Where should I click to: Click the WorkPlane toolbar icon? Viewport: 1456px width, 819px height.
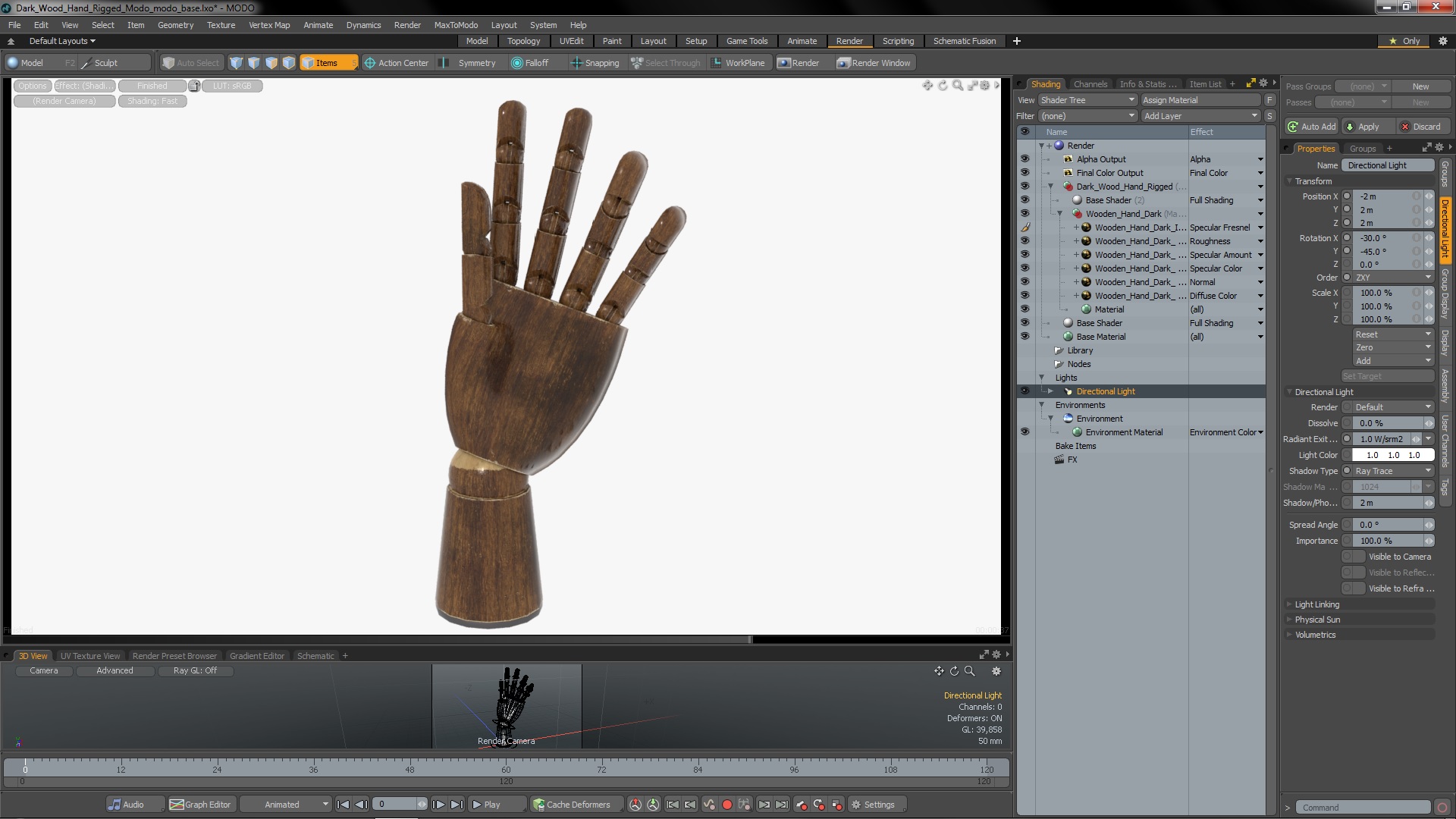(716, 63)
